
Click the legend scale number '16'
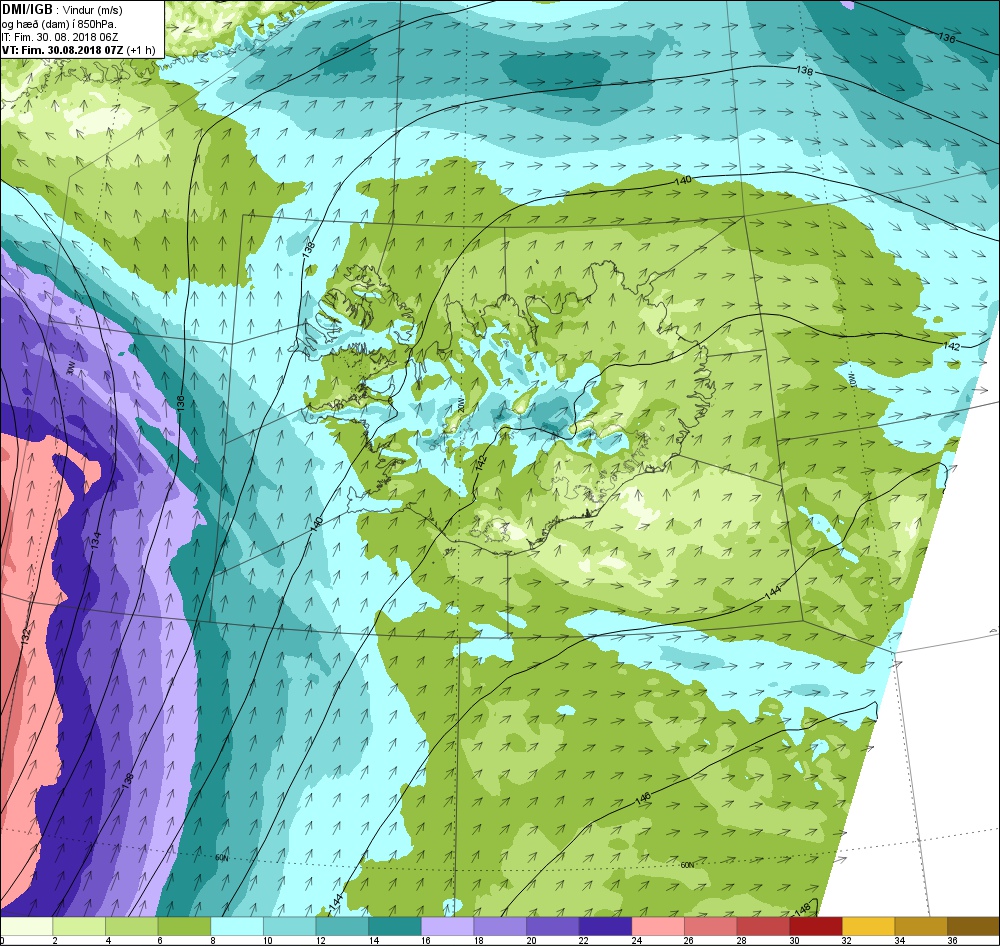(425, 940)
